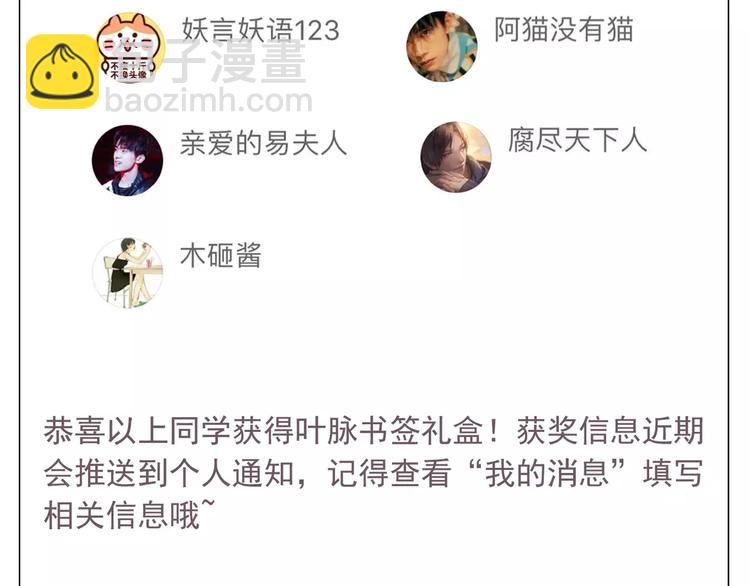Select the username 木砸酱
Viewport: 750px width, 586px height.
[221, 256]
